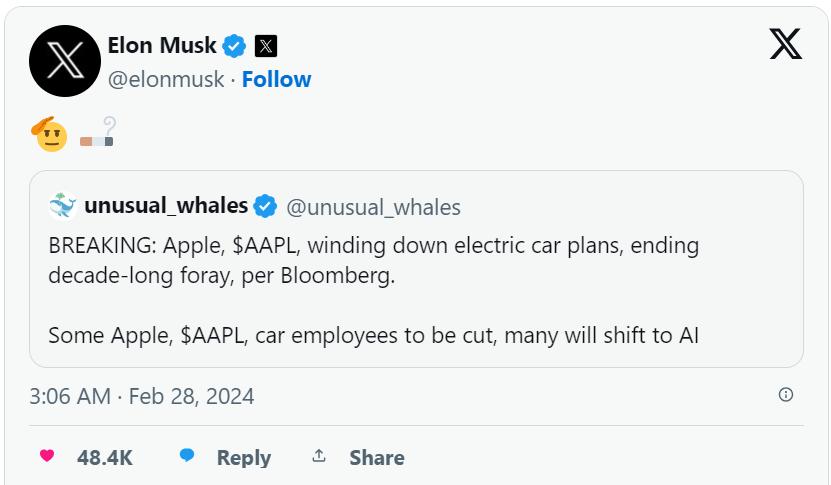Open X via the top-right logo
The image size is (831, 485).
click(785, 44)
